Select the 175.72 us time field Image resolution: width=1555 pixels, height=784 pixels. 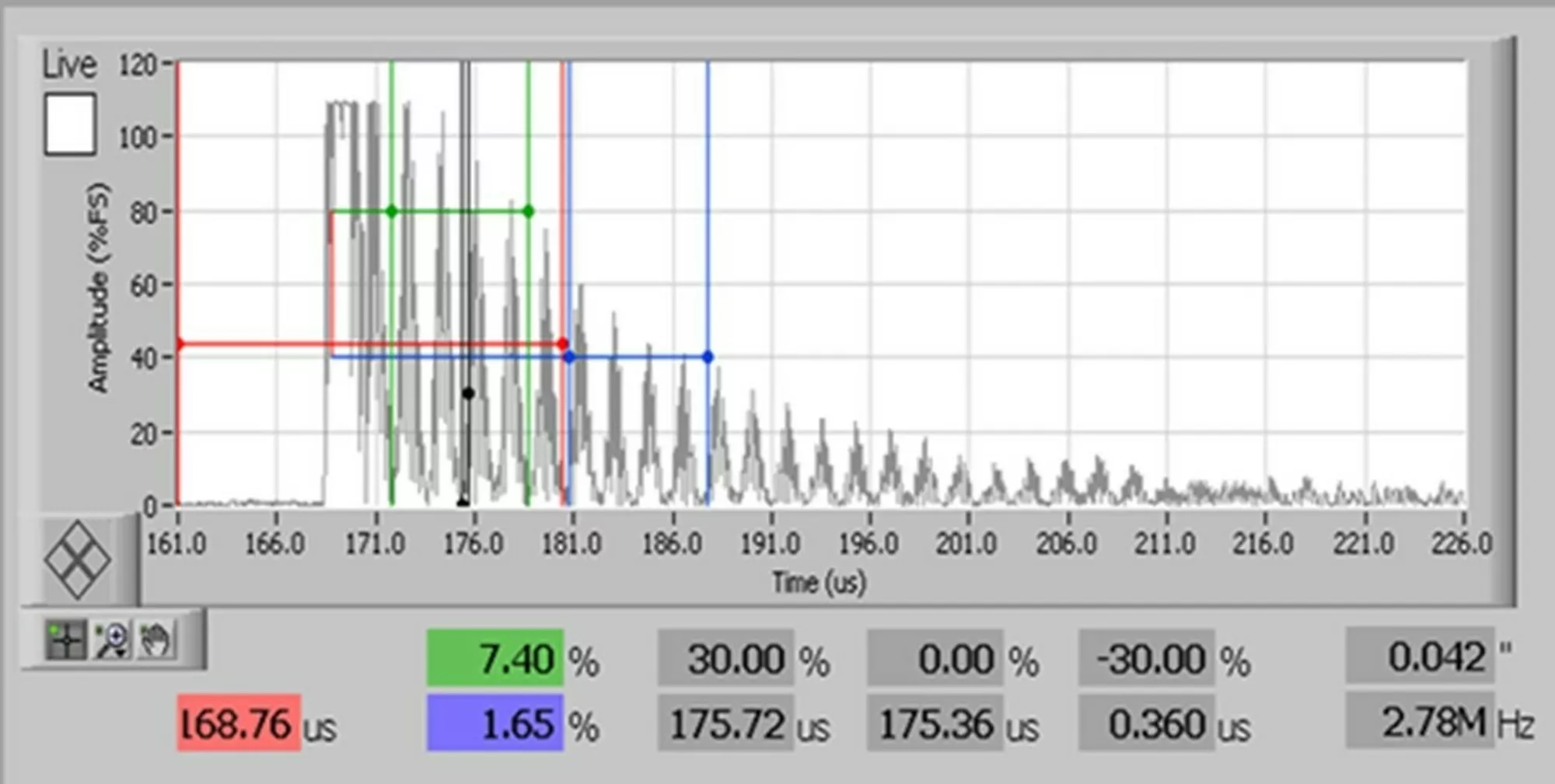725,724
